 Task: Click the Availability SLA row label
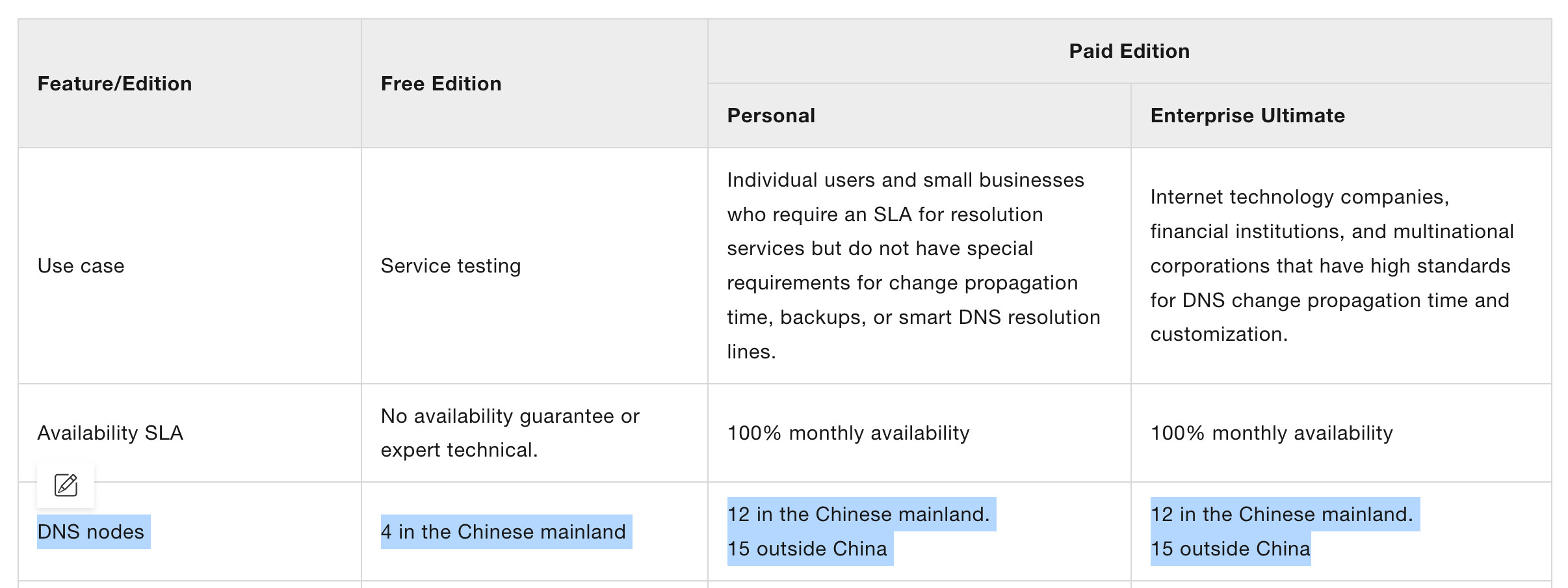(110, 433)
